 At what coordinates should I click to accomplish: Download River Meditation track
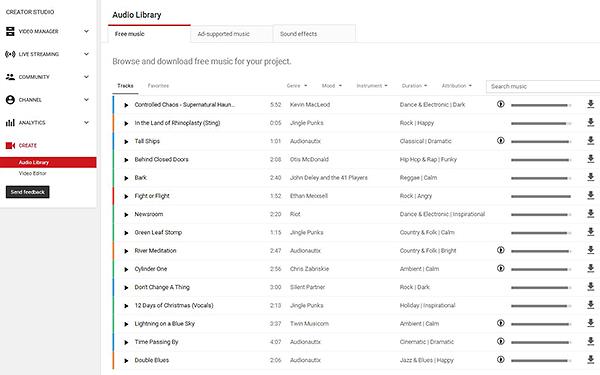pos(590,250)
